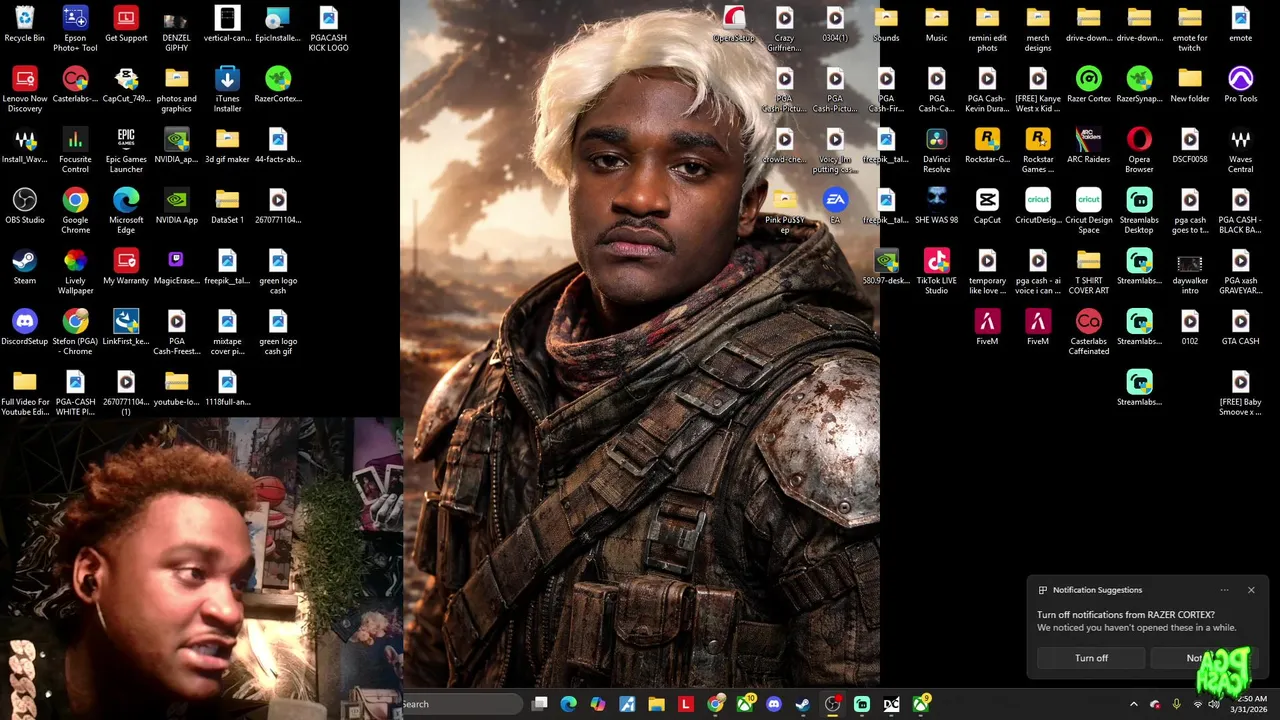This screenshot has width=1280, height=720.
Task: Open the Music folder
Action: click(936, 25)
